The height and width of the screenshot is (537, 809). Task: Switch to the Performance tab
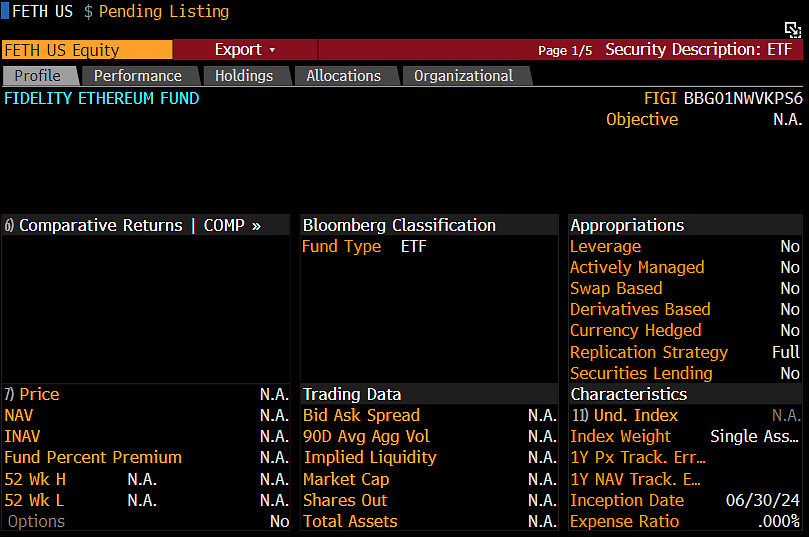tap(138, 76)
